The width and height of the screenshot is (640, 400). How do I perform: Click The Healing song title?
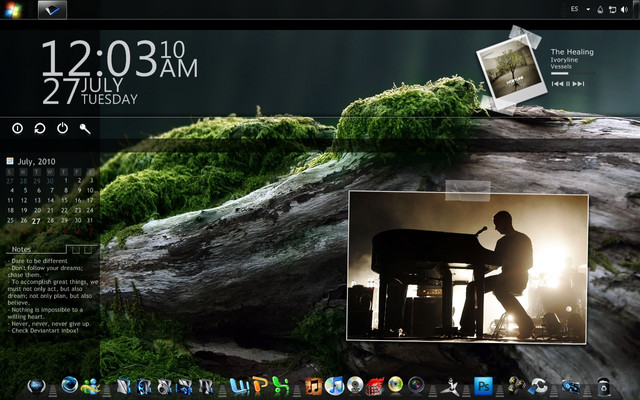pos(572,52)
